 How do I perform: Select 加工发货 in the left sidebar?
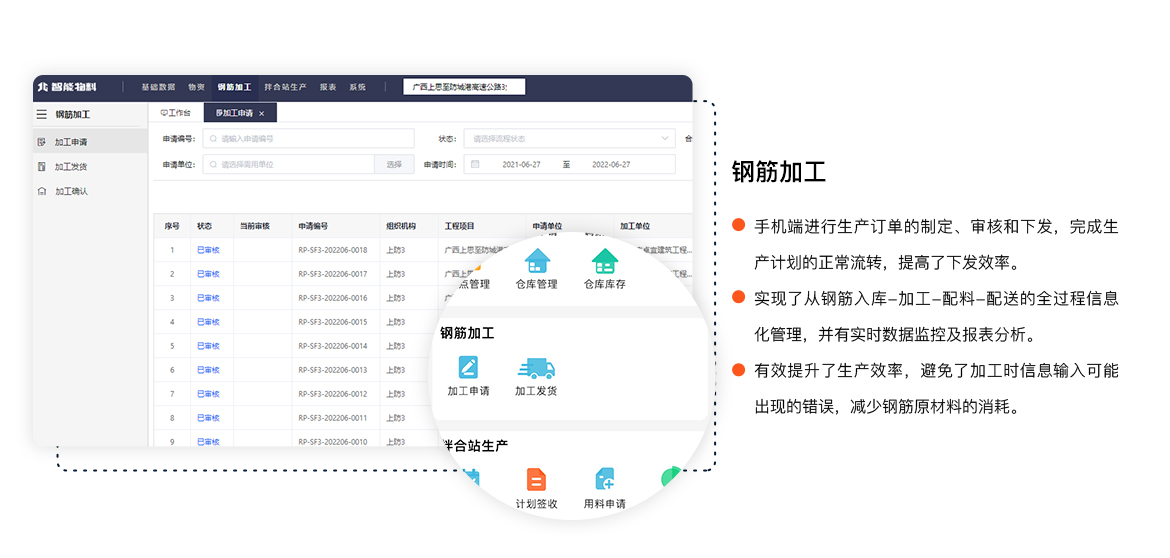pos(70,167)
